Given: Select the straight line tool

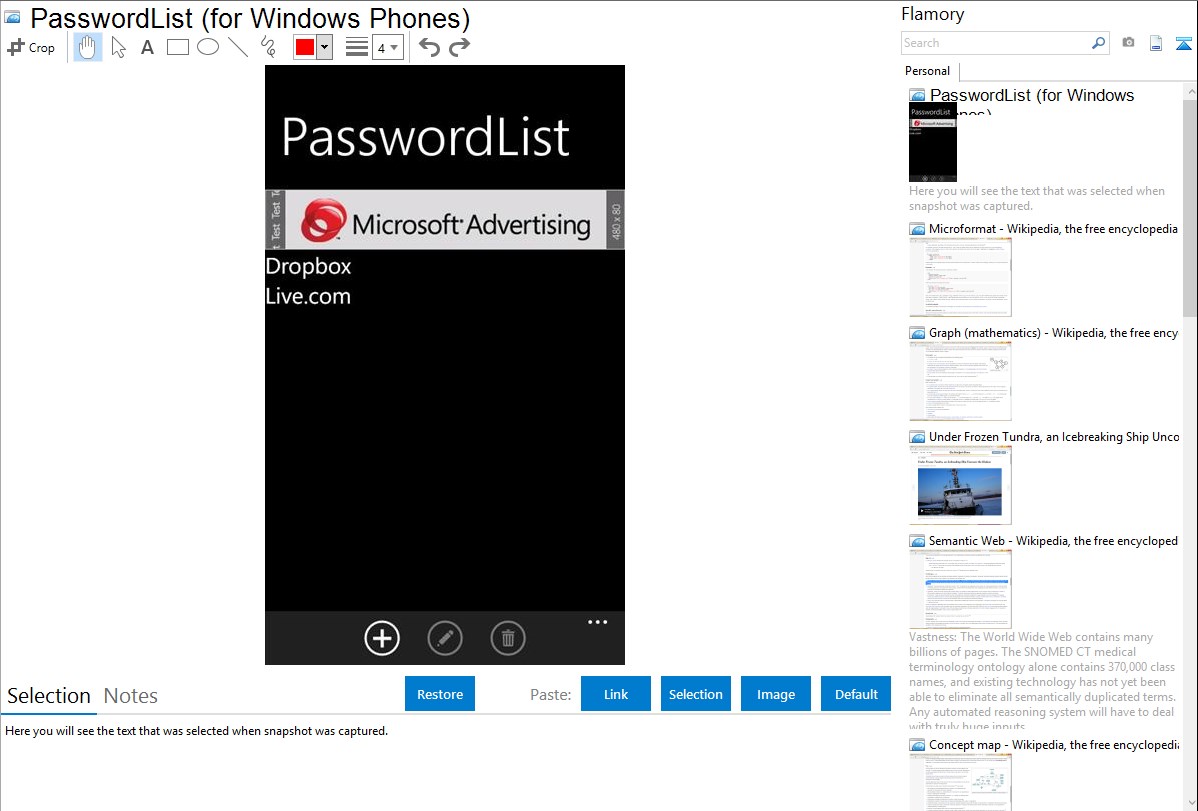Looking at the screenshot, I should (238, 47).
